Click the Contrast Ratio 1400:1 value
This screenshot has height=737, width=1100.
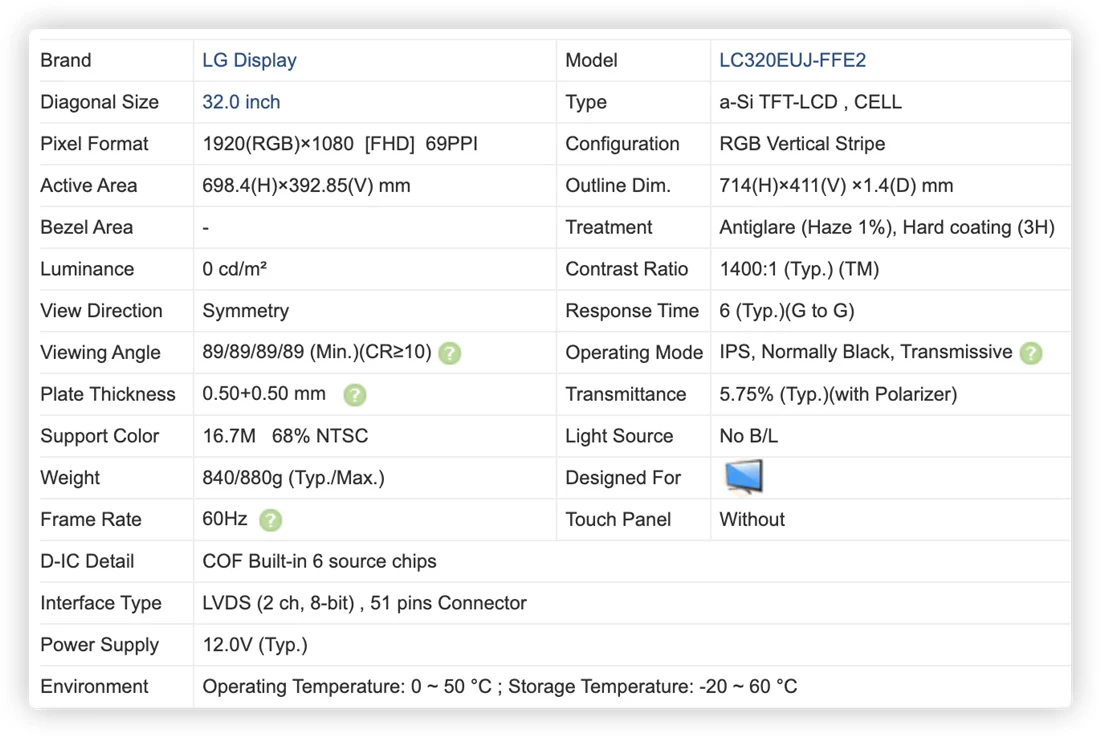pyautogui.click(x=799, y=269)
